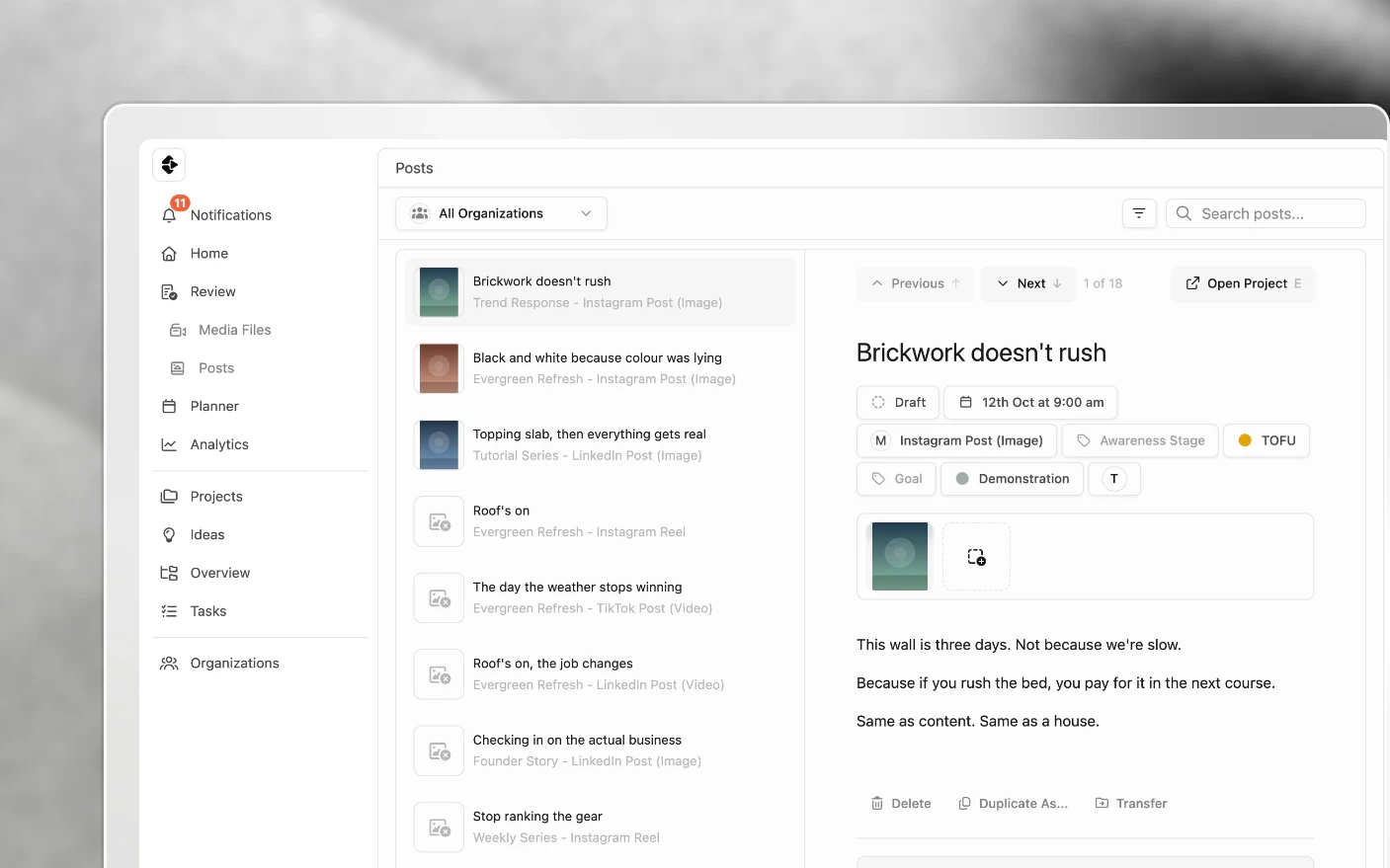
Task: Click the missing-image icon for Roof's on
Action: pos(439,521)
